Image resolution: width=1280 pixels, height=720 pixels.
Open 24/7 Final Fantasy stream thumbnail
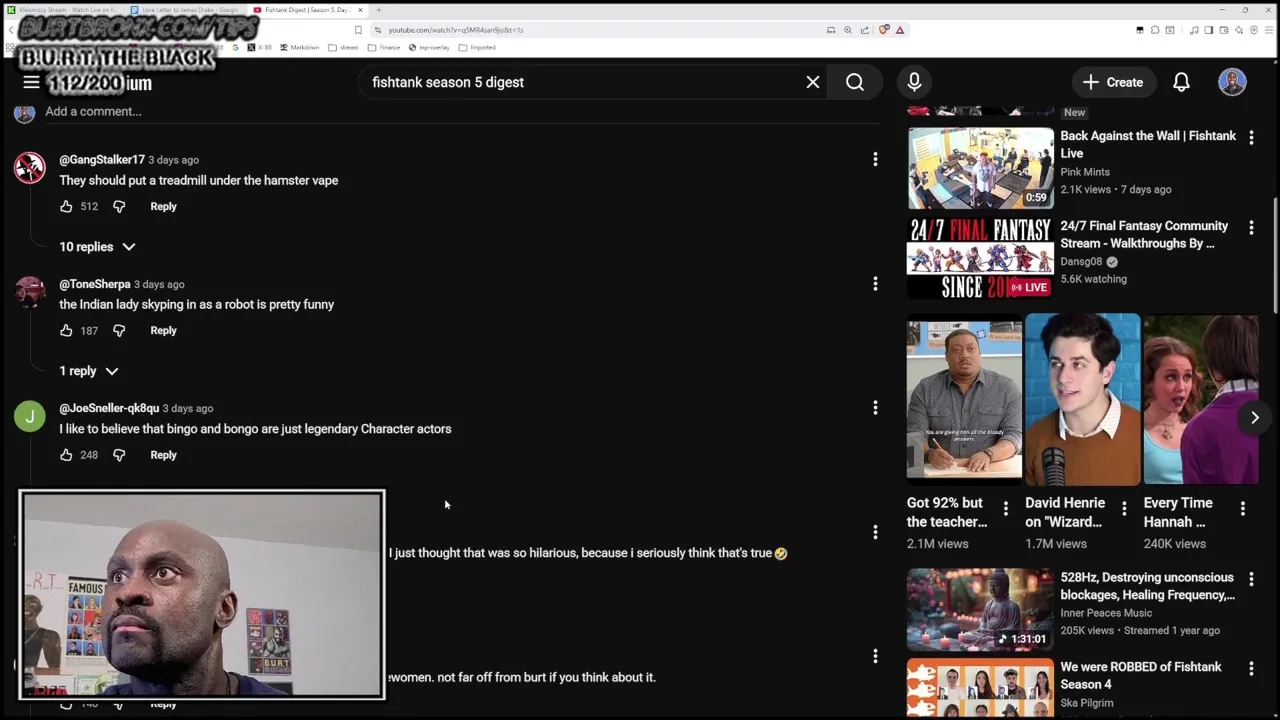click(x=980, y=258)
